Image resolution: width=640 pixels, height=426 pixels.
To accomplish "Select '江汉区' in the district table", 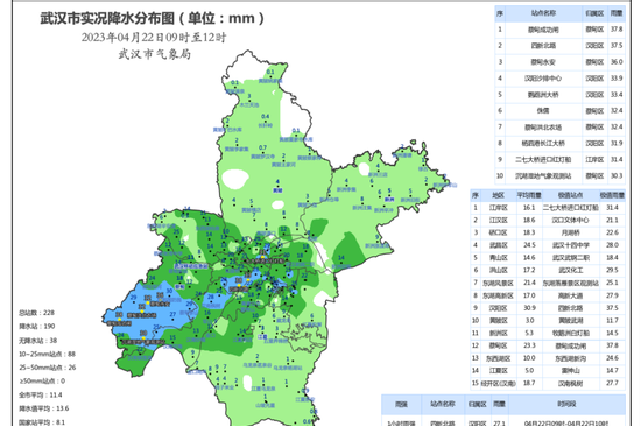I will pyautogui.click(x=498, y=220).
